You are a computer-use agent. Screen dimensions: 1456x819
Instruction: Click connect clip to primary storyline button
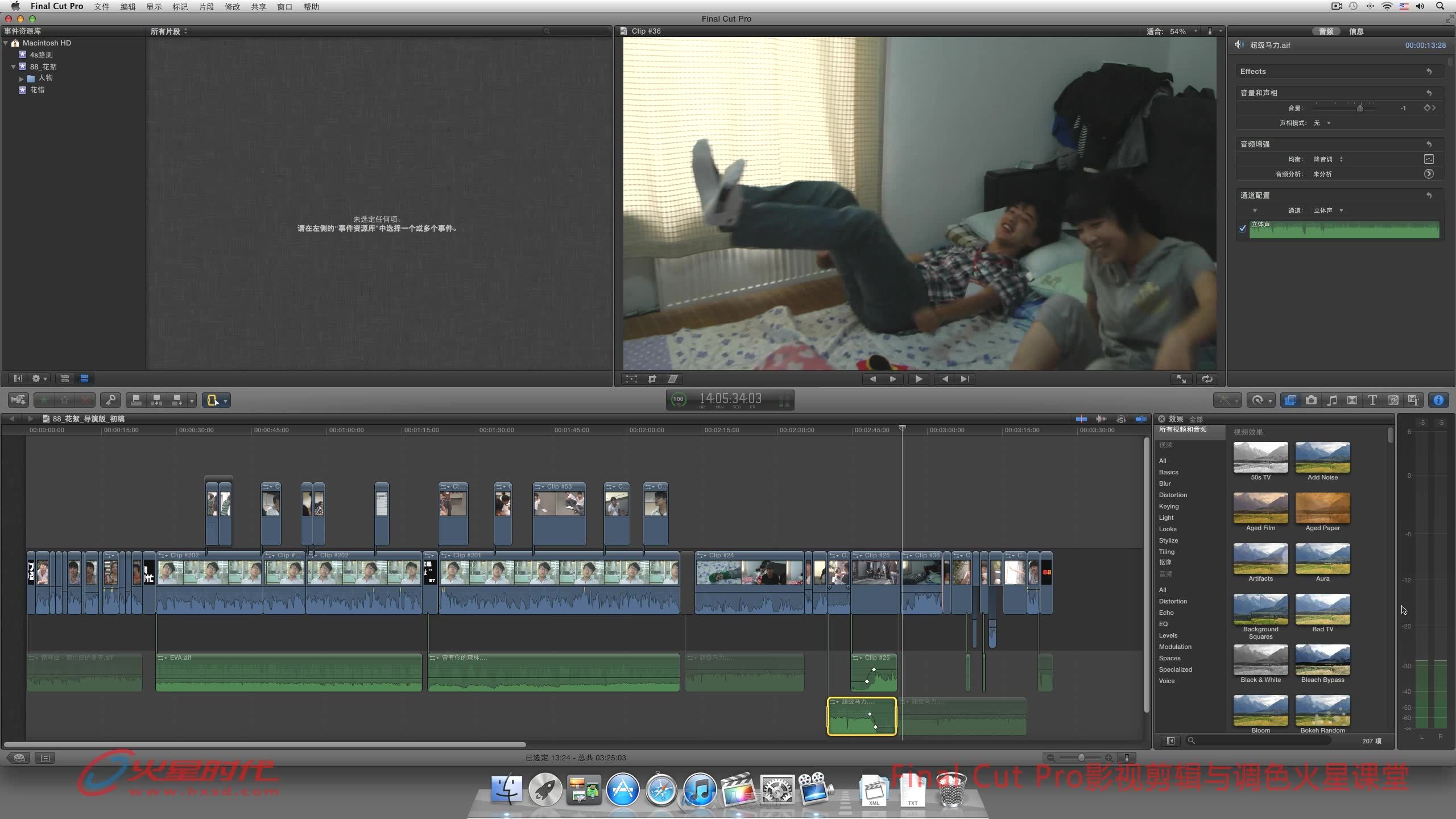136,400
